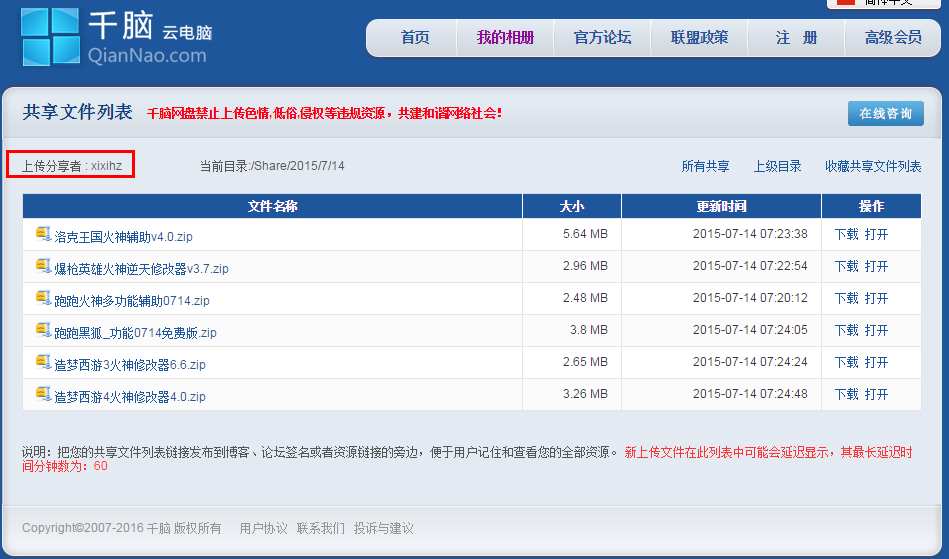This screenshot has height=559, width=949.
Task: Click zip icon for 洛克王国火神辅助v4.0.zip
Action: pyautogui.click(x=43, y=234)
